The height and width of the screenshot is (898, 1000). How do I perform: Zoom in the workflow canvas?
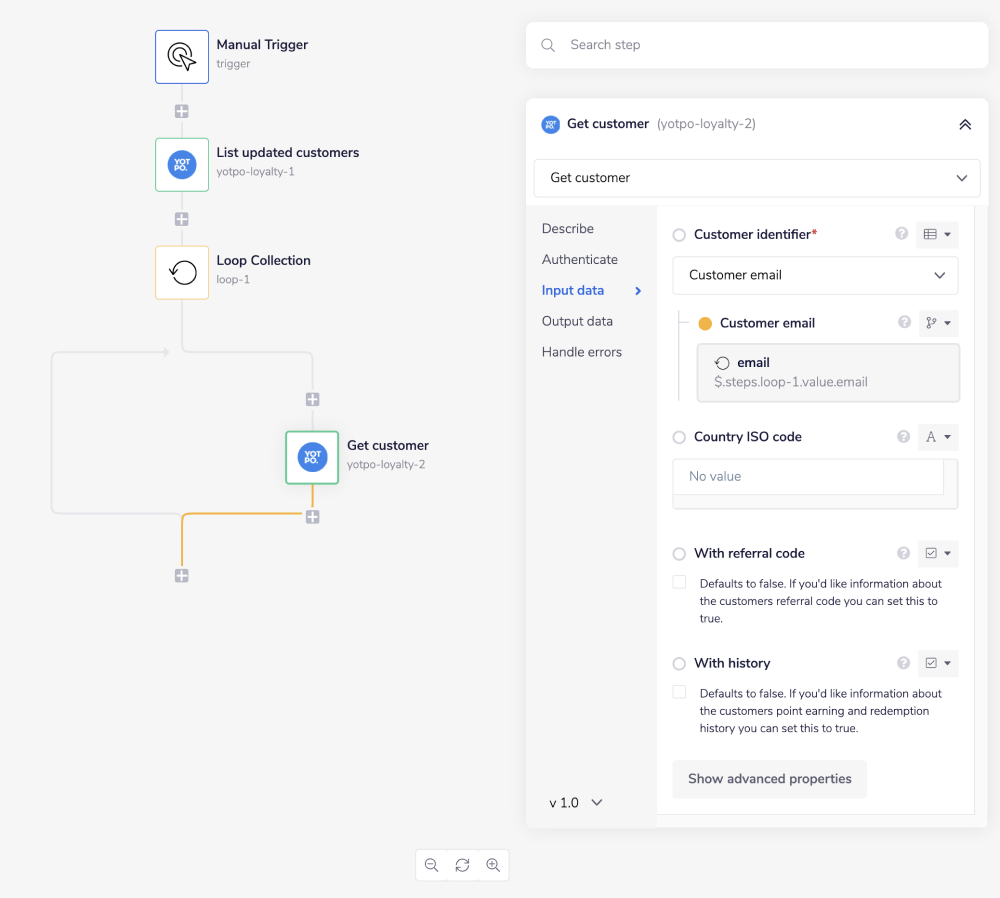(493, 865)
